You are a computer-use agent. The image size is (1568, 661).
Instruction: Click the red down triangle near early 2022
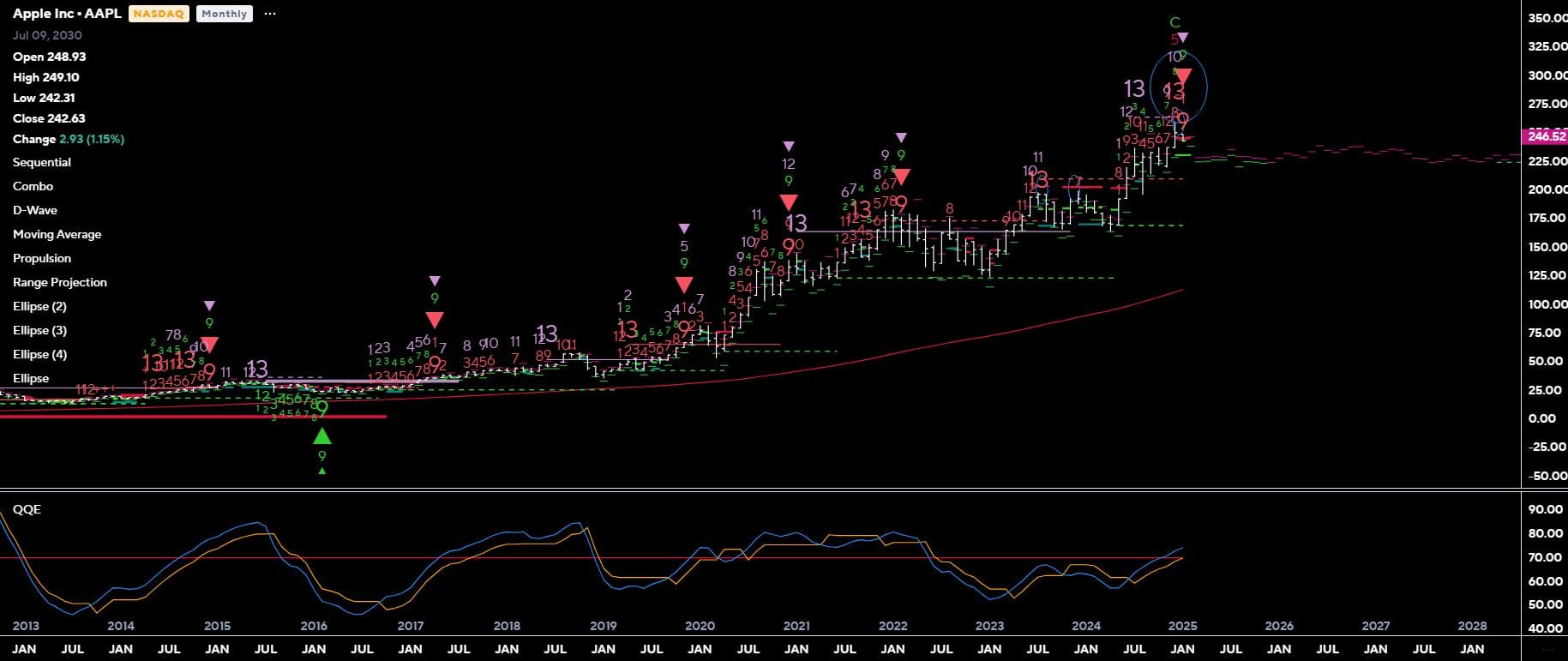(x=901, y=177)
